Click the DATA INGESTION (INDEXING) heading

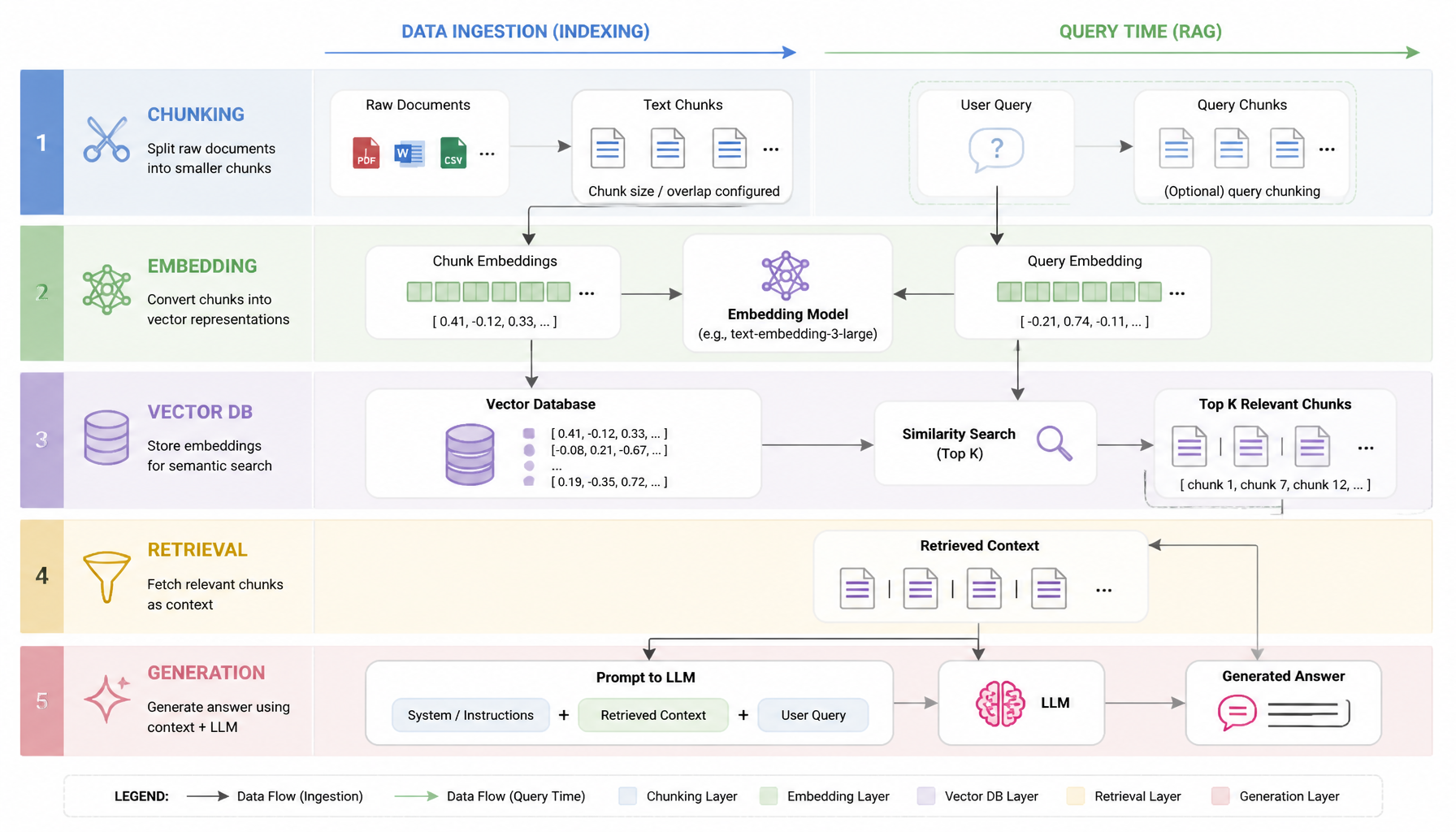[526, 32]
